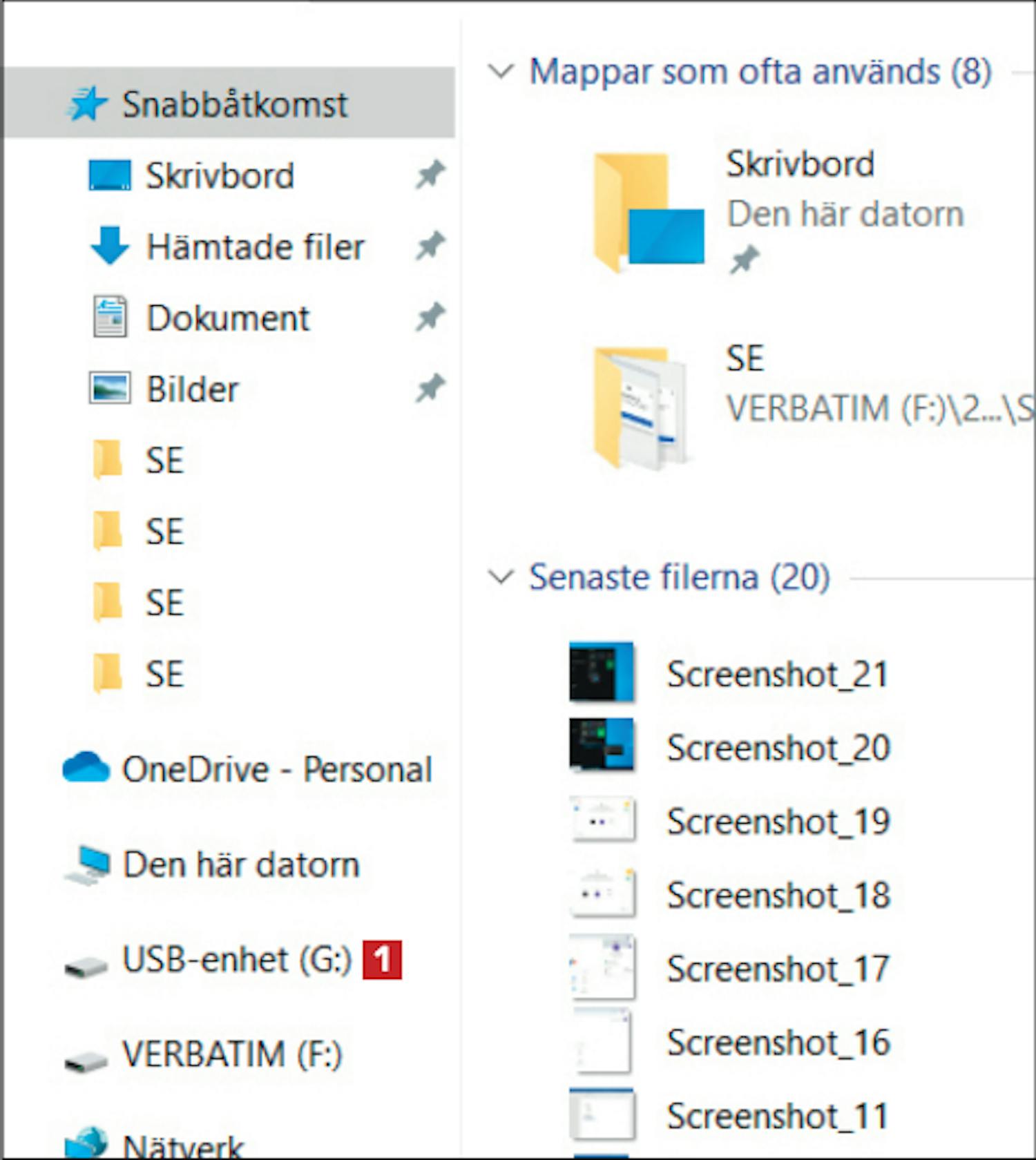
Task: Collapse the Senaste filerna chevron
Action: 501,577
